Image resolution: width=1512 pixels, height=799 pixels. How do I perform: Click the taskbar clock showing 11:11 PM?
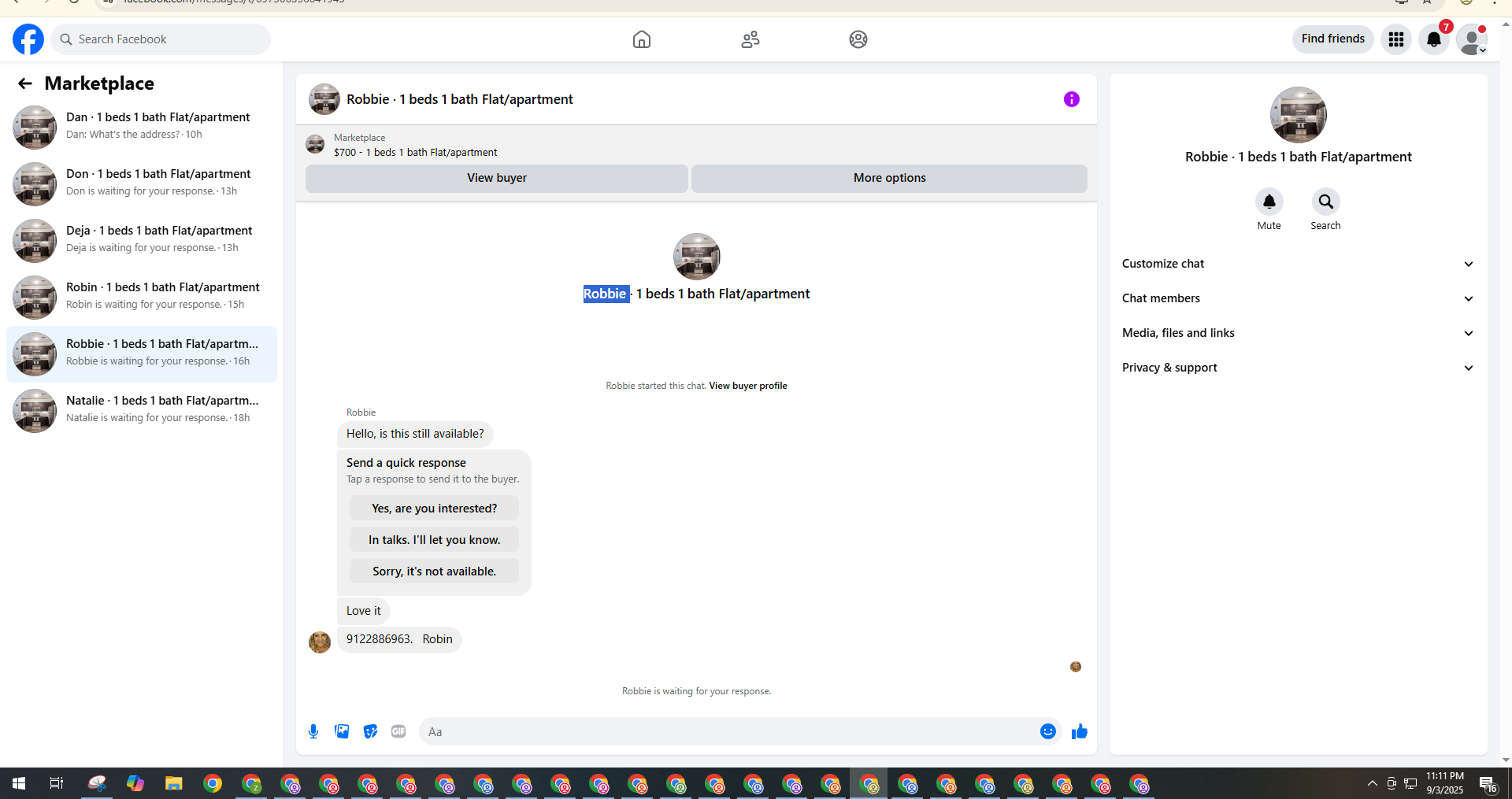coord(1445,783)
